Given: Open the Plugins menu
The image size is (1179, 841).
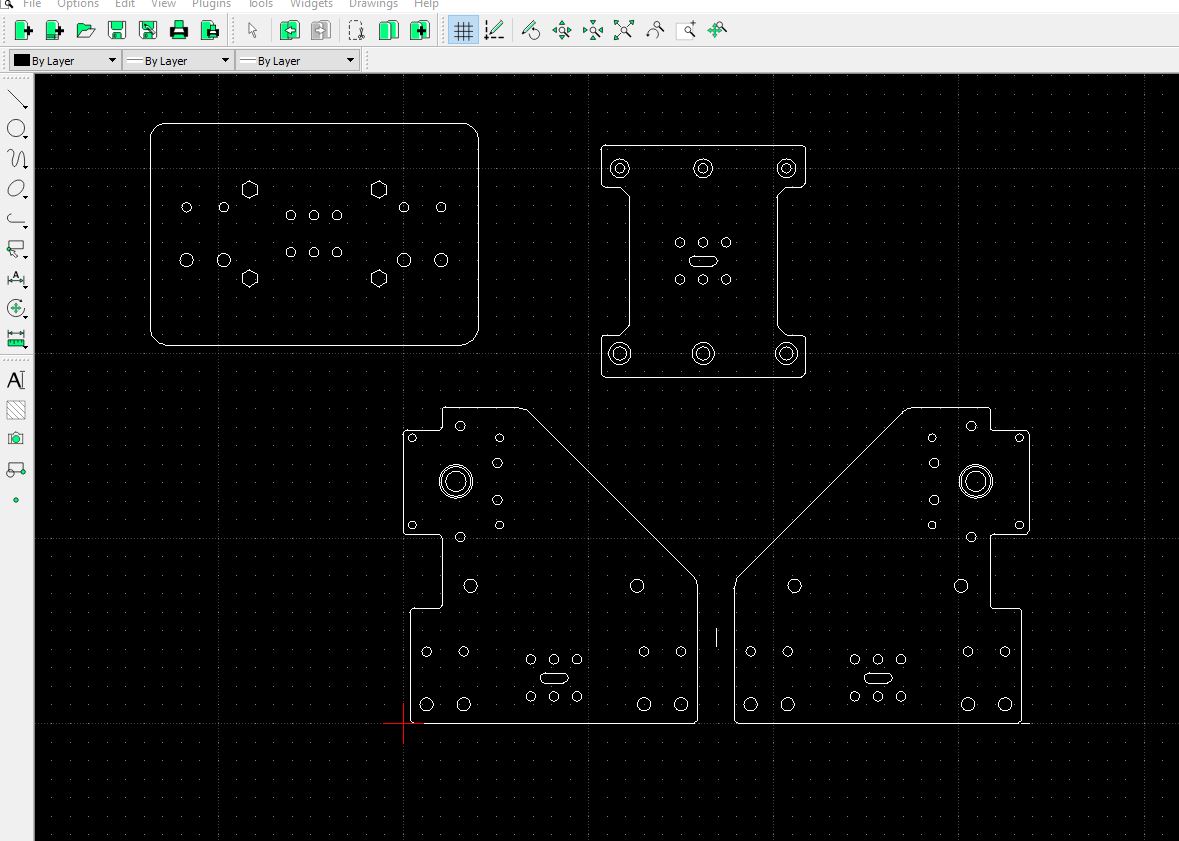Looking at the screenshot, I should pyautogui.click(x=211, y=4).
